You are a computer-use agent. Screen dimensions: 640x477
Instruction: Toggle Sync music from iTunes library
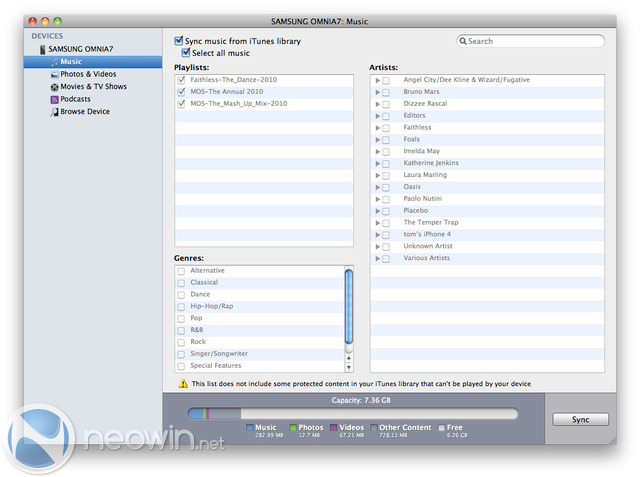(178, 41)
